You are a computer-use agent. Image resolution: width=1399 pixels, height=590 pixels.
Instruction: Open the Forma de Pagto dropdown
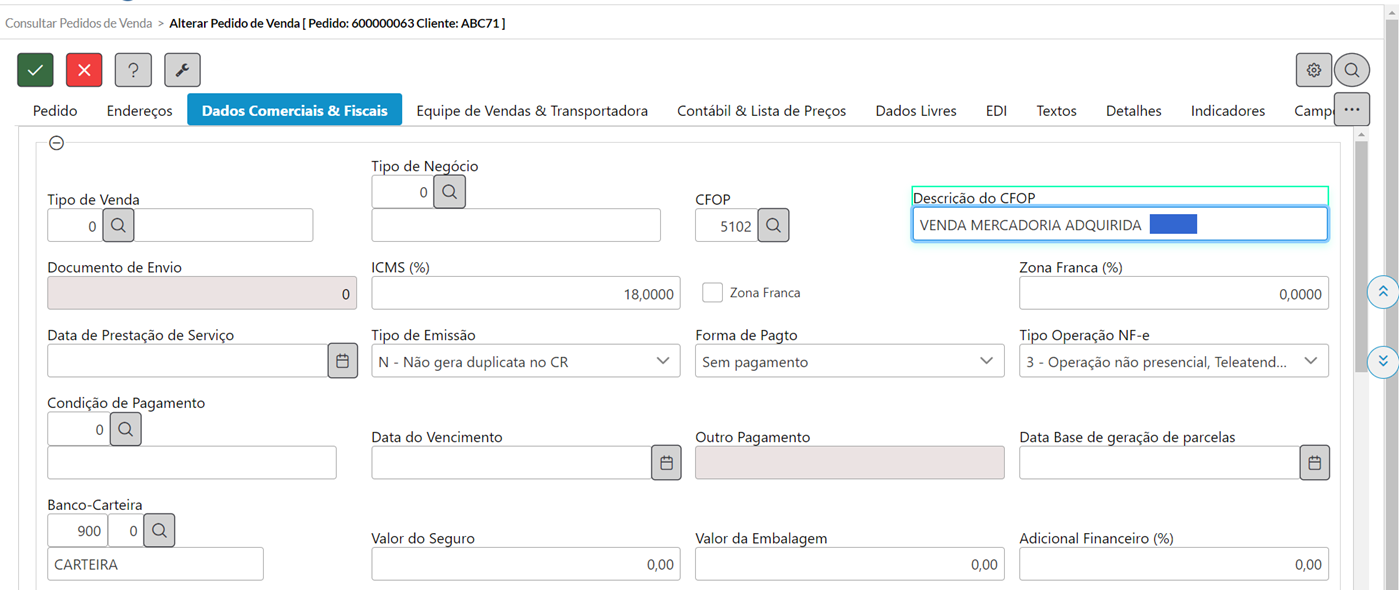click(x=850, y=361)
